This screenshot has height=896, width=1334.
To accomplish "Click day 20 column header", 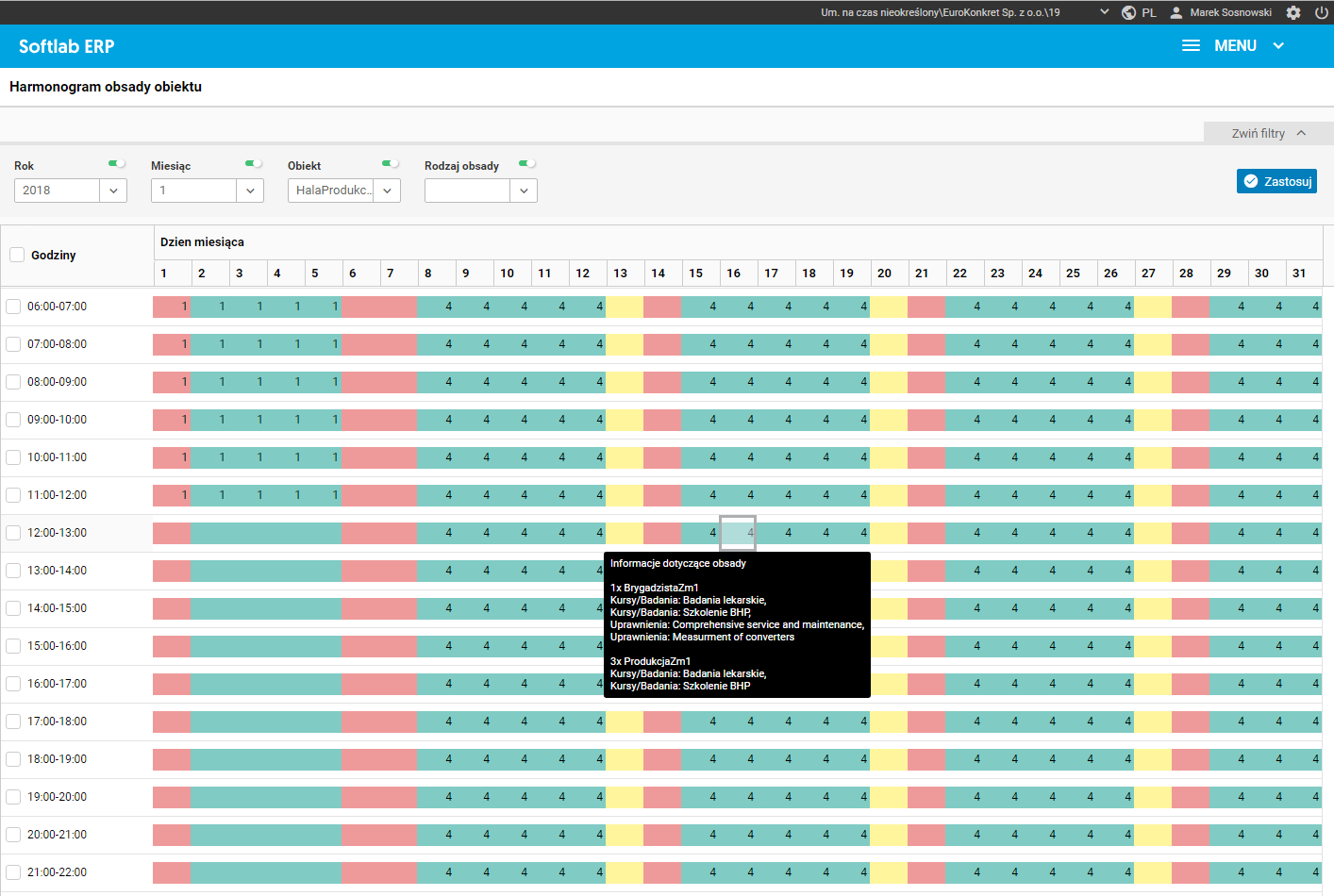I will (889, 273).
